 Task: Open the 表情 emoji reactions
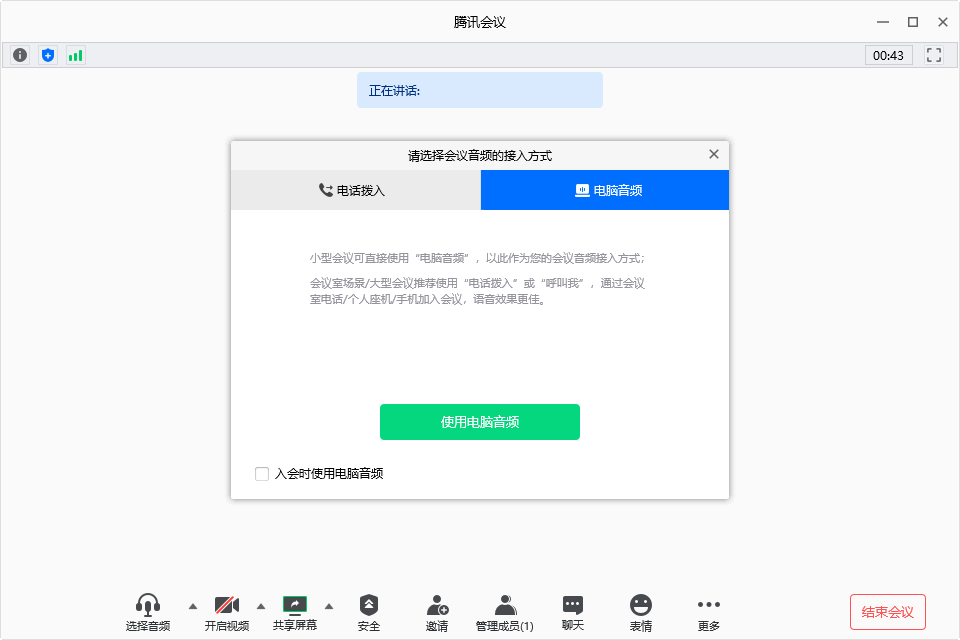click(641, 612)
